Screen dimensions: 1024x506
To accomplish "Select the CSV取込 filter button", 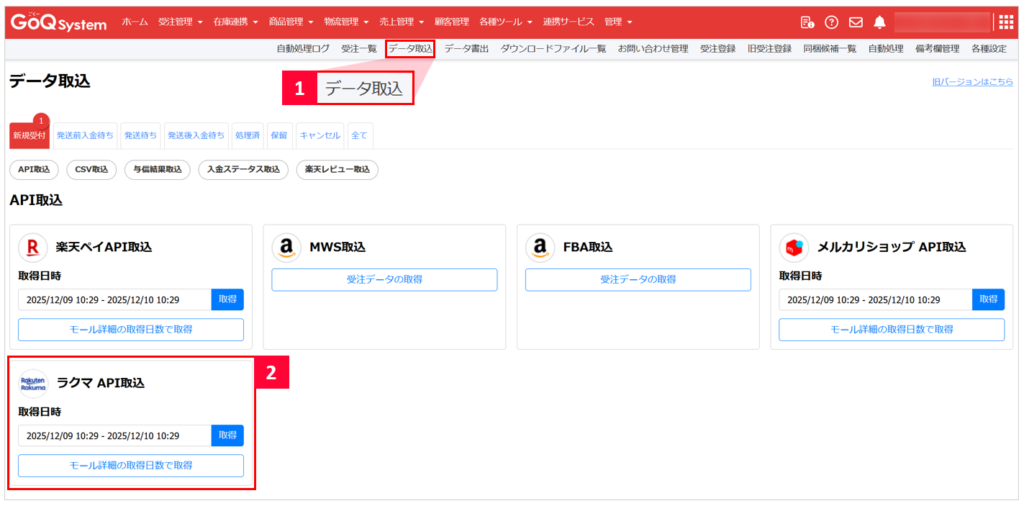I will (92, 170).
